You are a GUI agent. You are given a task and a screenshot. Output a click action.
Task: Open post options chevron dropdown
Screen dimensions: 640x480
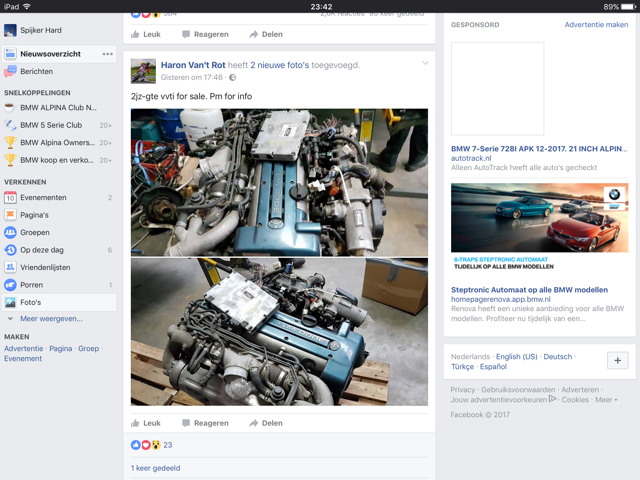(x=425, y=63)
